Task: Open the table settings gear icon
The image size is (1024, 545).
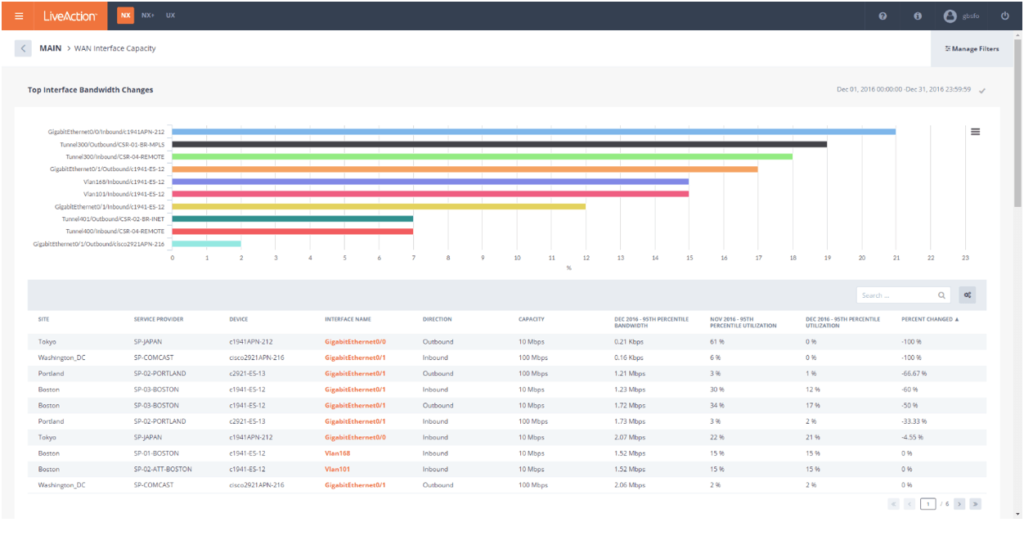Action: [x=967, y=295]
